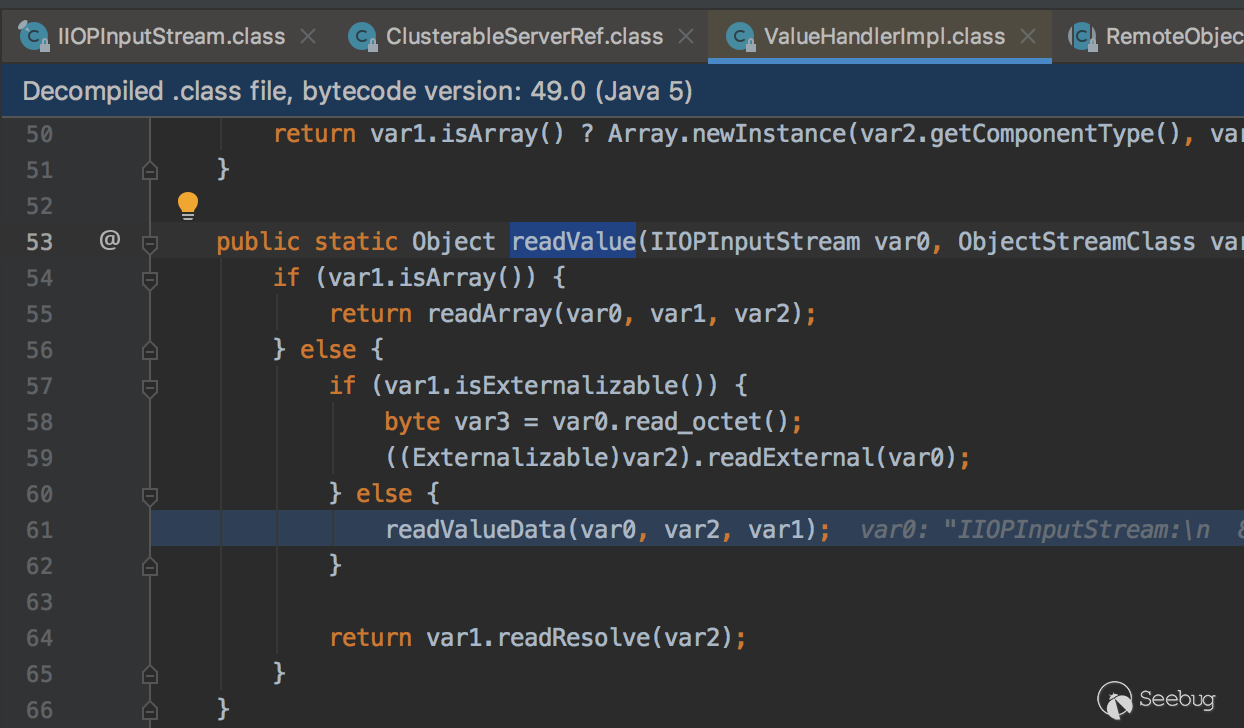Toggle fold end marker on line 62
1244x728 pixels.
click(150, 566)
